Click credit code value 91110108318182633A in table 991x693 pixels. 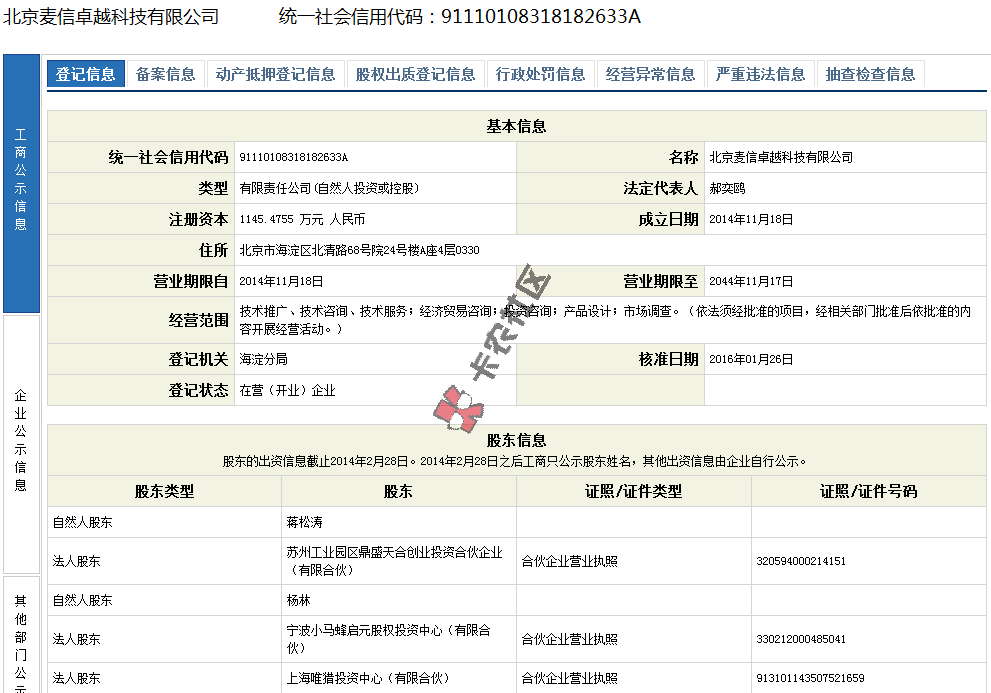pos(293,157)
